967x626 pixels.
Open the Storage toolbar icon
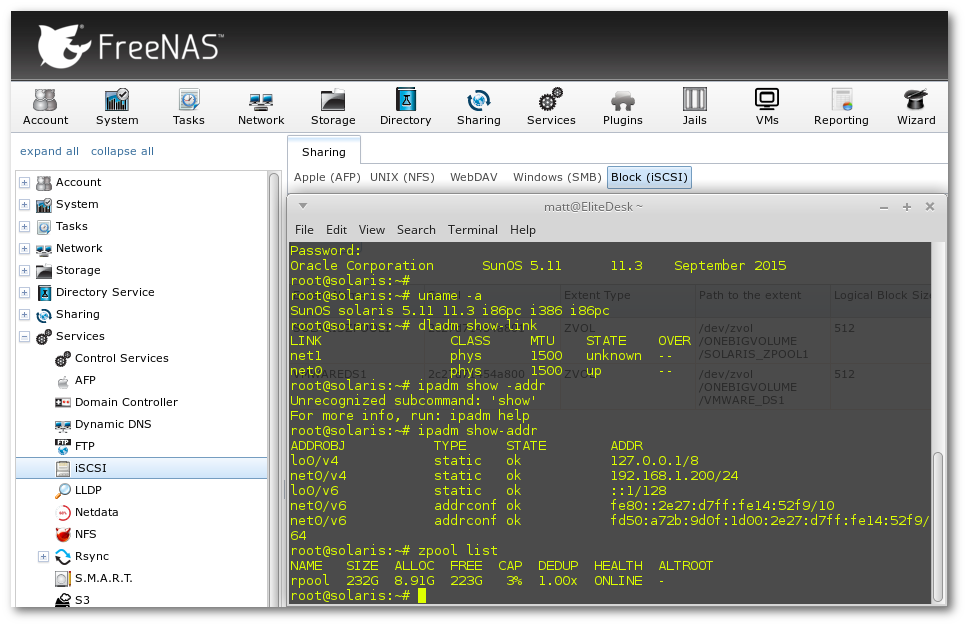[x=333, y=107]
